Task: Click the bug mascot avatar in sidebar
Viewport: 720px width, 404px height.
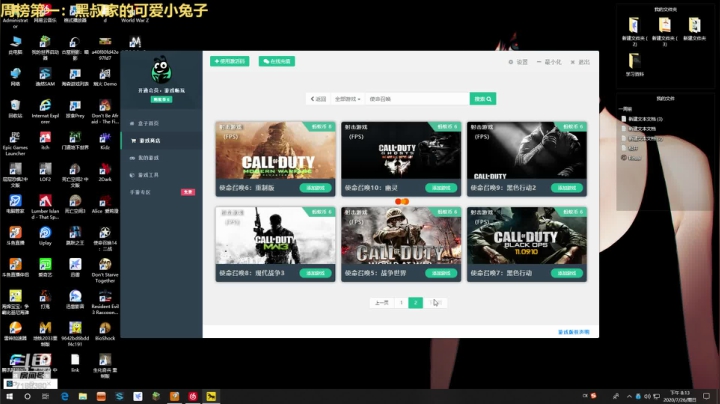Action: pos(161,70)
